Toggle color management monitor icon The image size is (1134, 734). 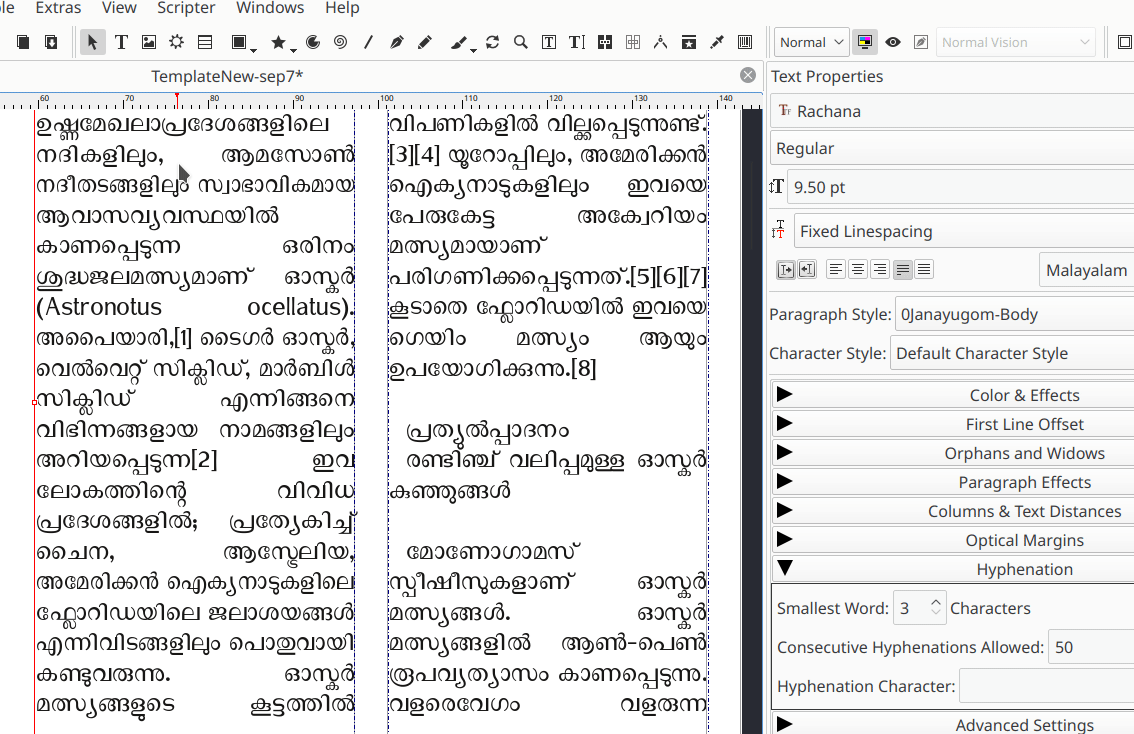[x=865, y=42]
